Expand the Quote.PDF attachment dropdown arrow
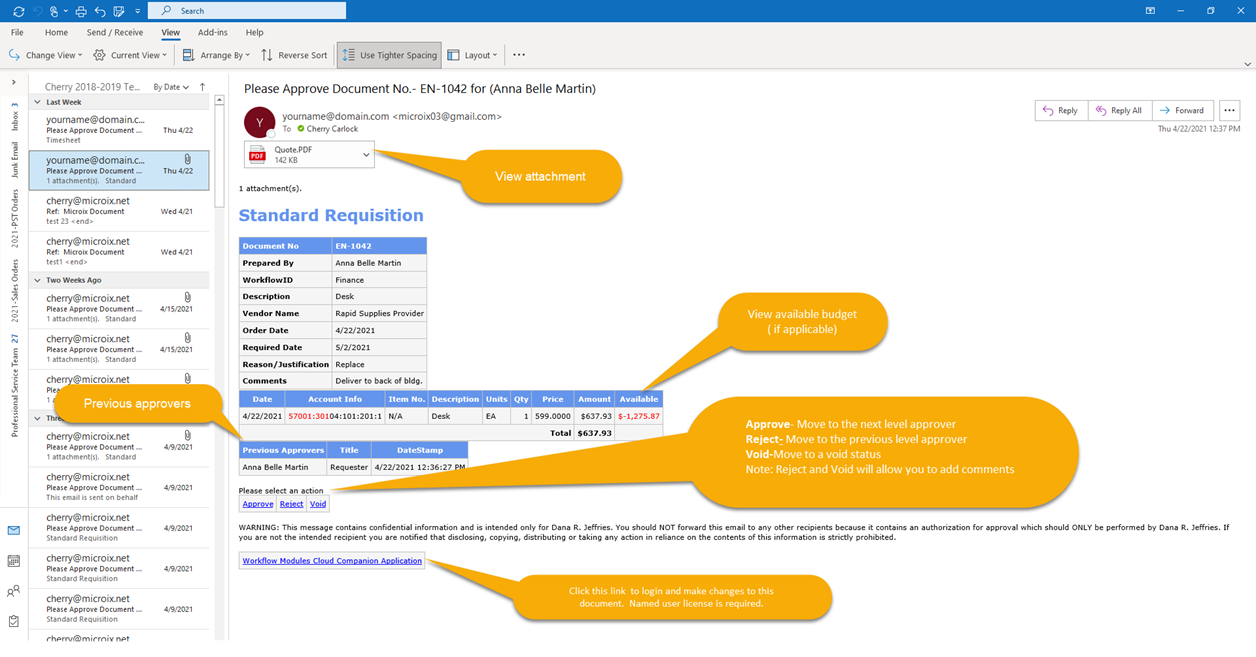 (x=366, y=155)
